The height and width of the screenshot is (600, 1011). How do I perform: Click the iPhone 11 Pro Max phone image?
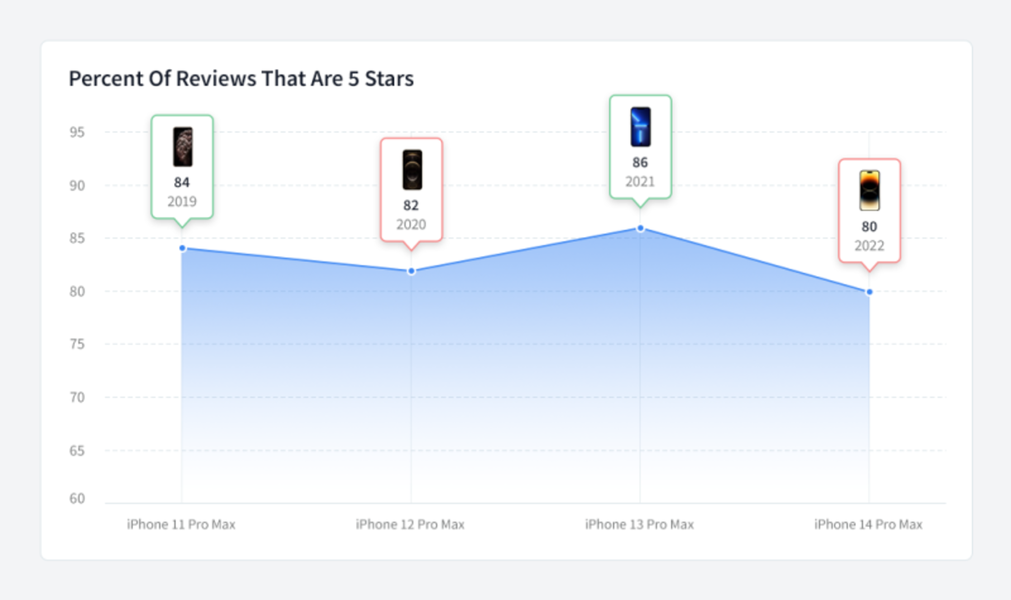point(182,146)
